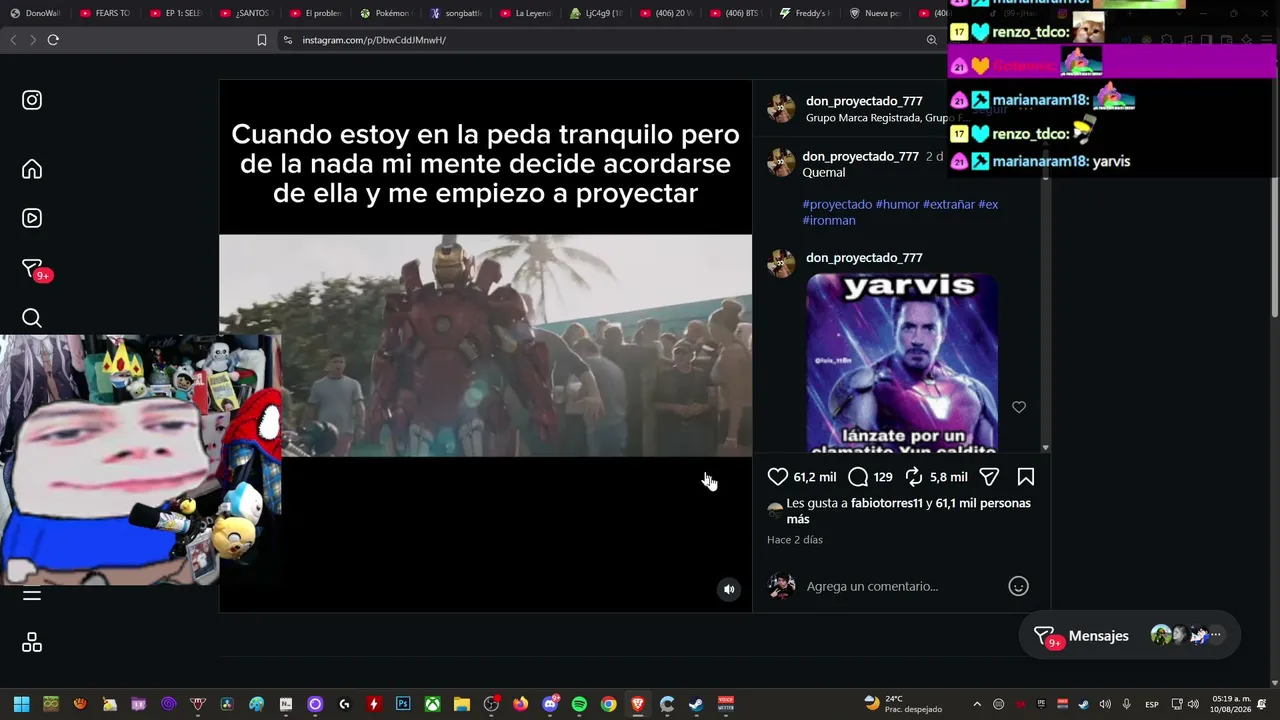Switch the ESP keyboard language indicator

1152,704
